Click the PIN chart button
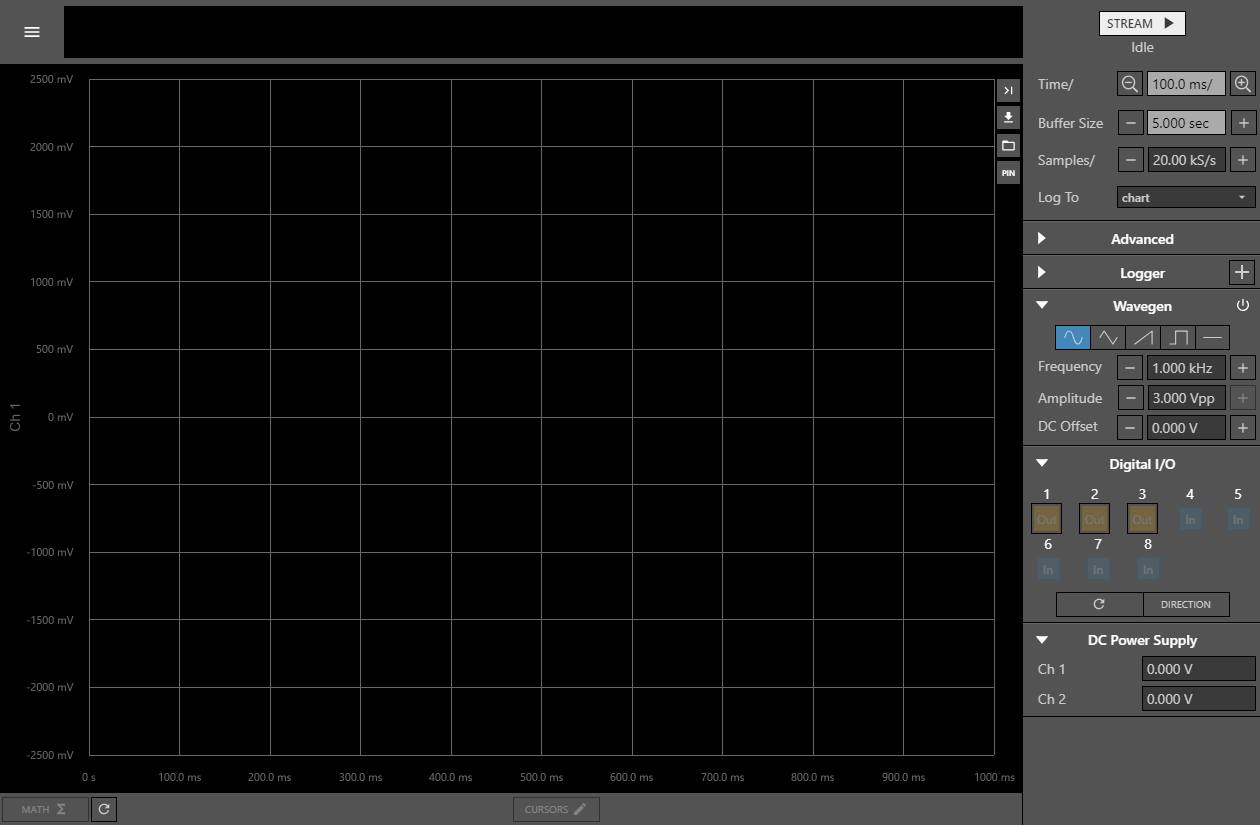The width and height of the screenshot is (1260, 825). (1008, 173)
